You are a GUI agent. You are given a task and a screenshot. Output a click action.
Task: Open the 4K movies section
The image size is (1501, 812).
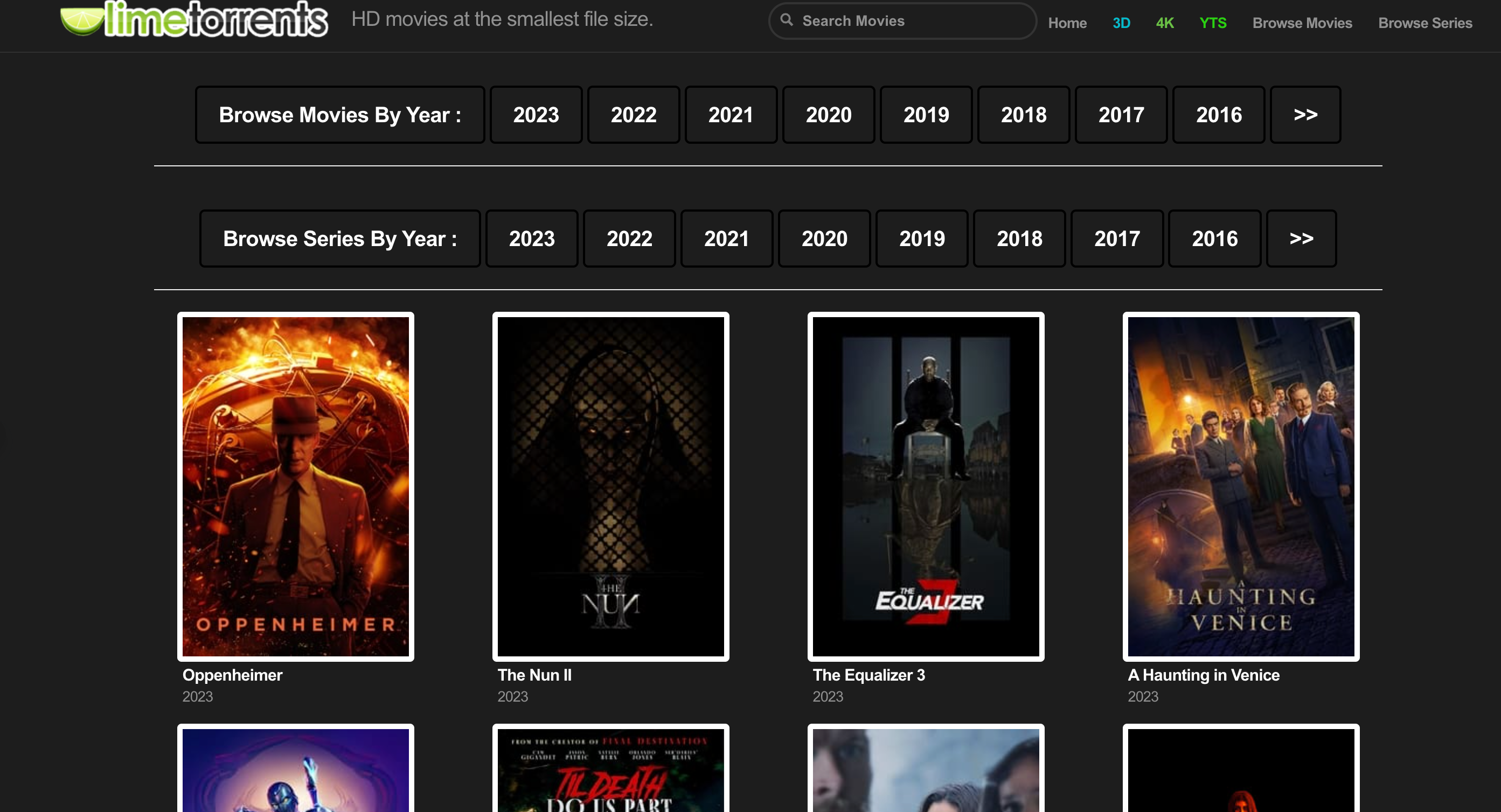click(x=1164, y=23)
